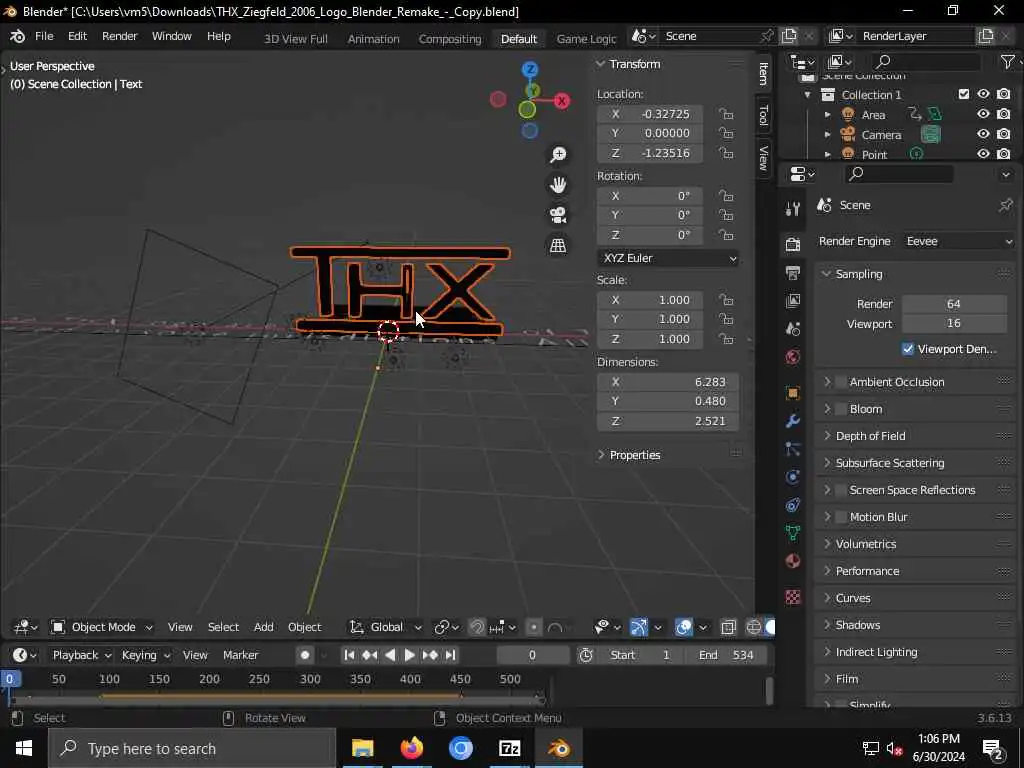This screenshot has height=768, width=1024.
Task: Open Particles properties tab
Action: pyautogui.click(x=793, y=449)
